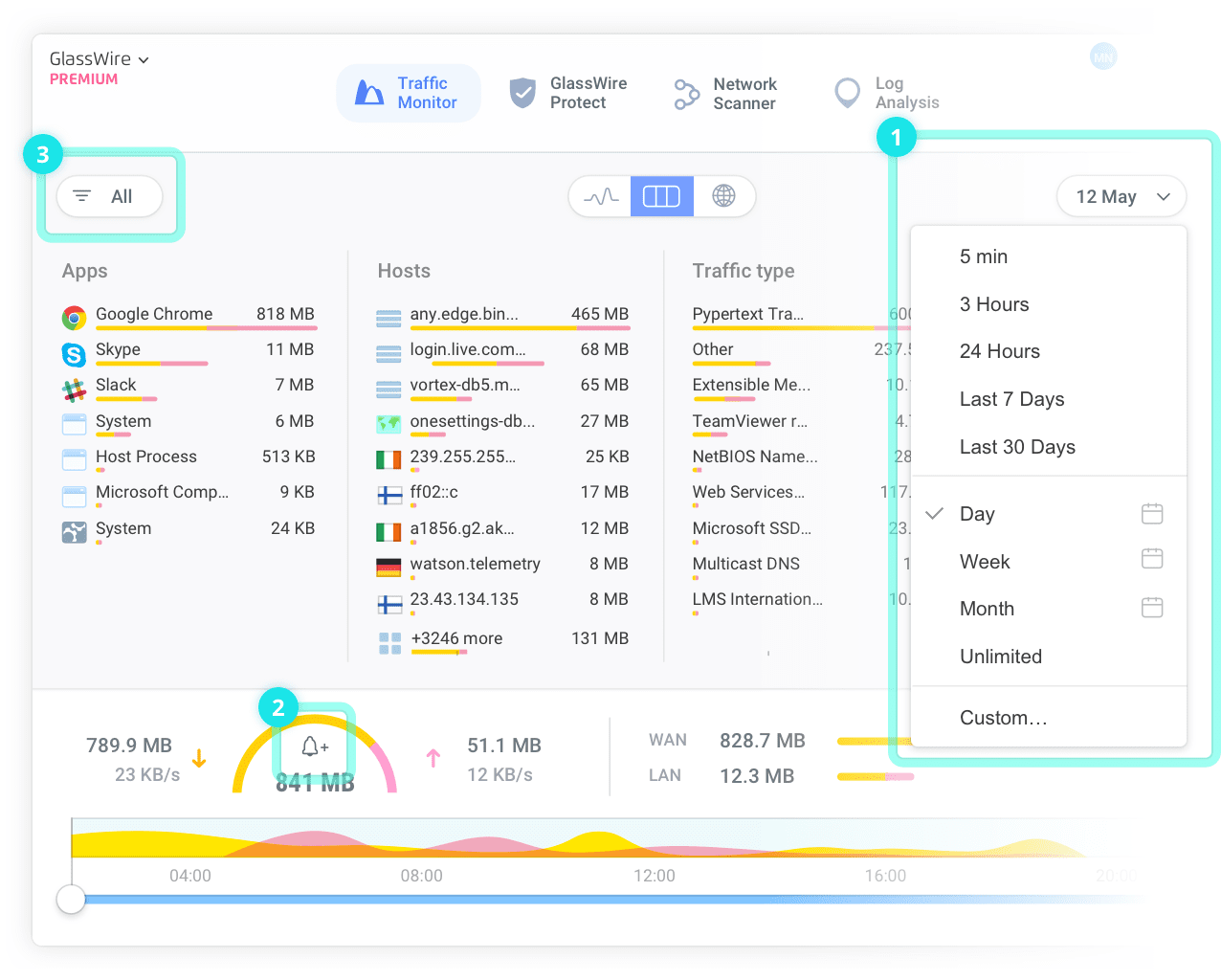Choose the Custom… range option
This screenshot has height=980, width=1221.
coord(1003,718)
